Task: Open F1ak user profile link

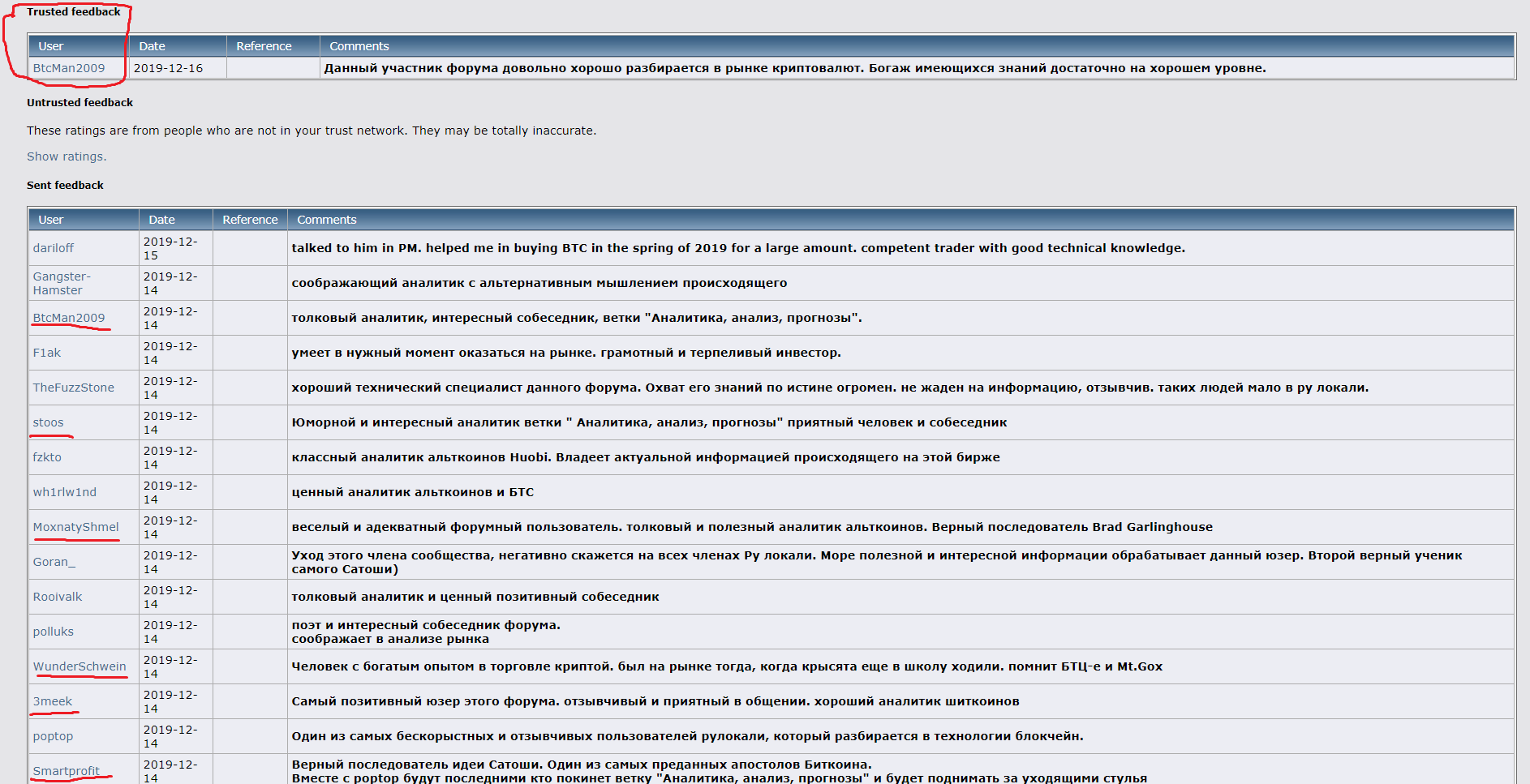Action: click(47, 353)
